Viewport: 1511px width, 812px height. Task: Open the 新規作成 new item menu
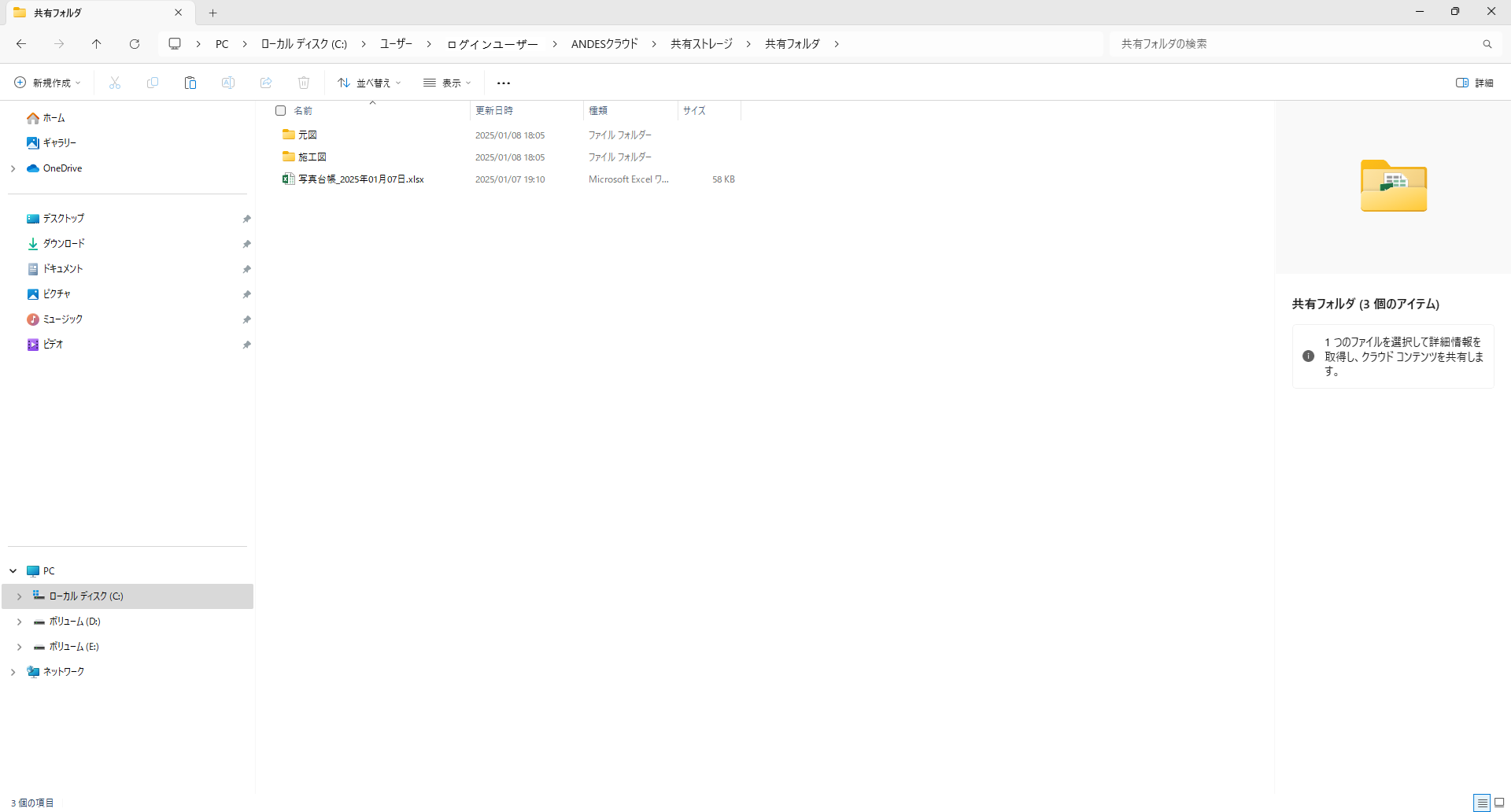(47, 83)
